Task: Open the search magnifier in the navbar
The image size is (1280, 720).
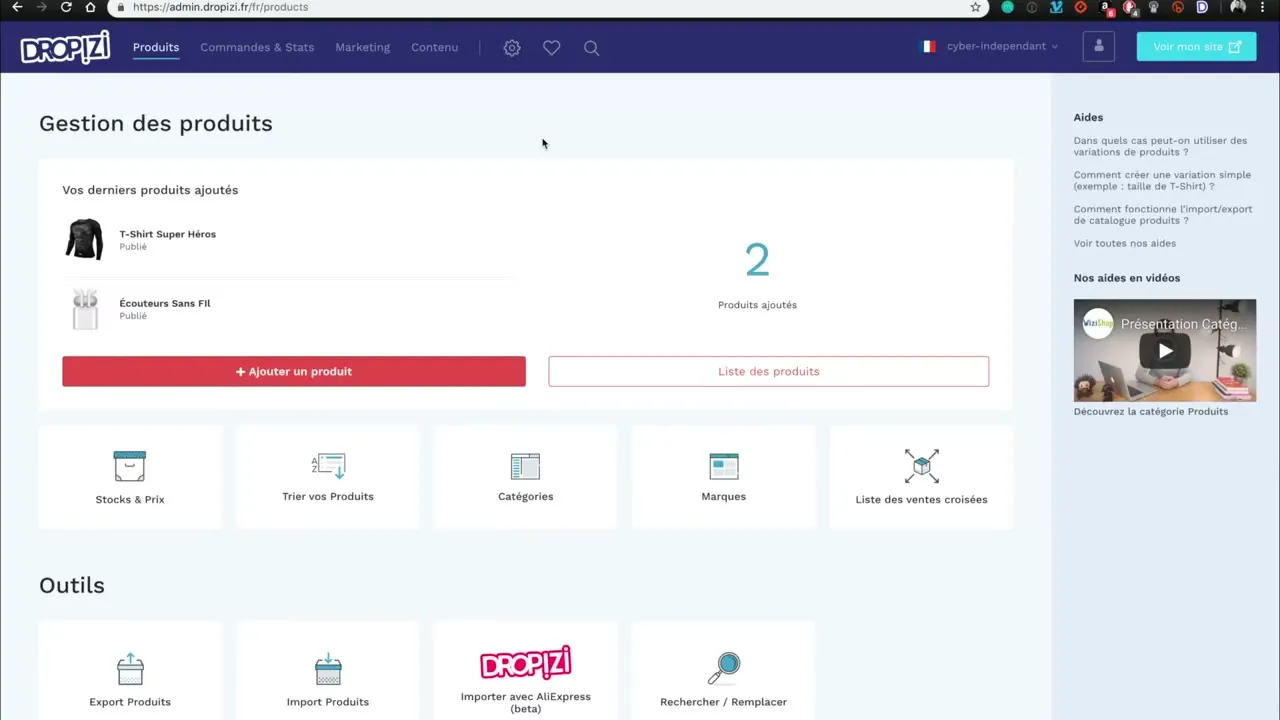Action: [x=591, y=47]
